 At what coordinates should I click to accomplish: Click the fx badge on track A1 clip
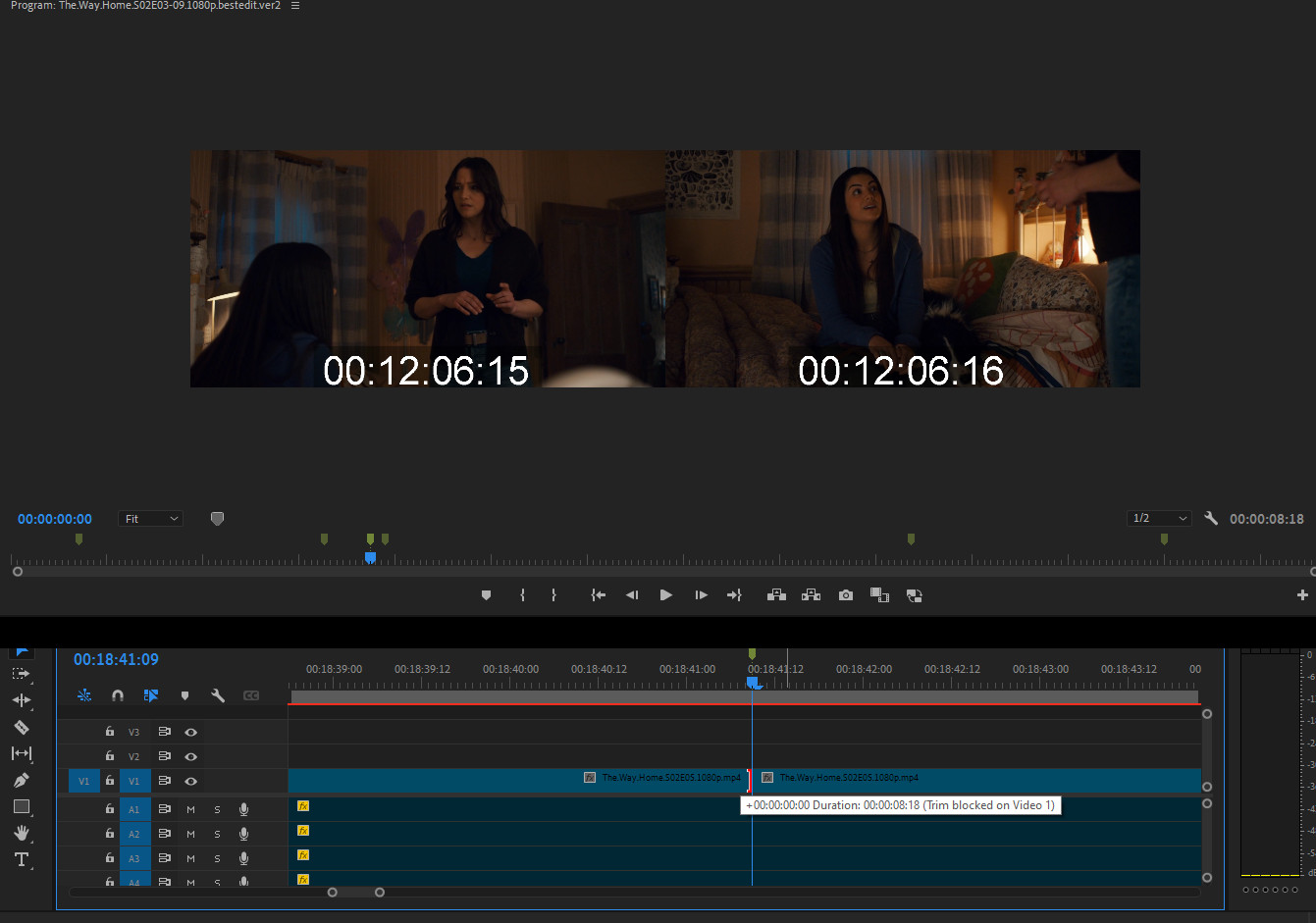click(x=303, y=806)
